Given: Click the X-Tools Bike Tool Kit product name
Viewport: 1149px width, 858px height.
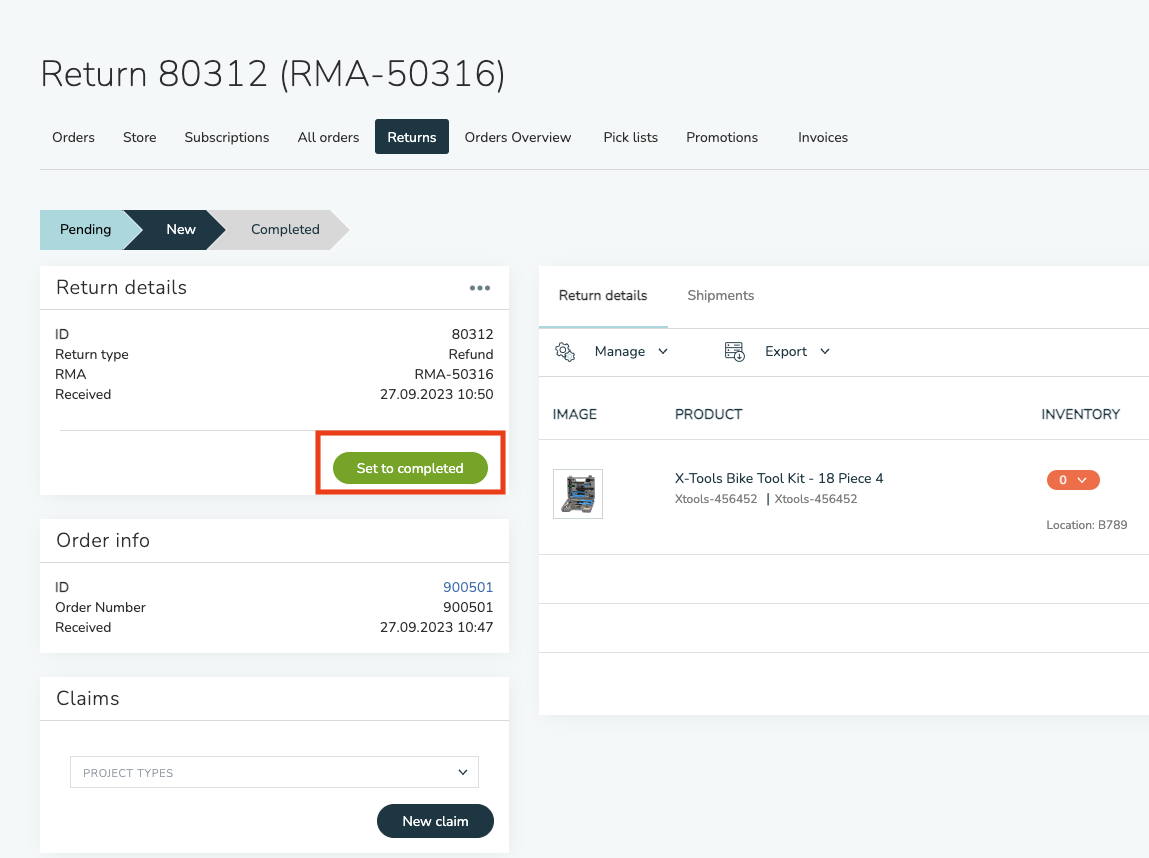Looking at the screenshot, I should (779, 478).
